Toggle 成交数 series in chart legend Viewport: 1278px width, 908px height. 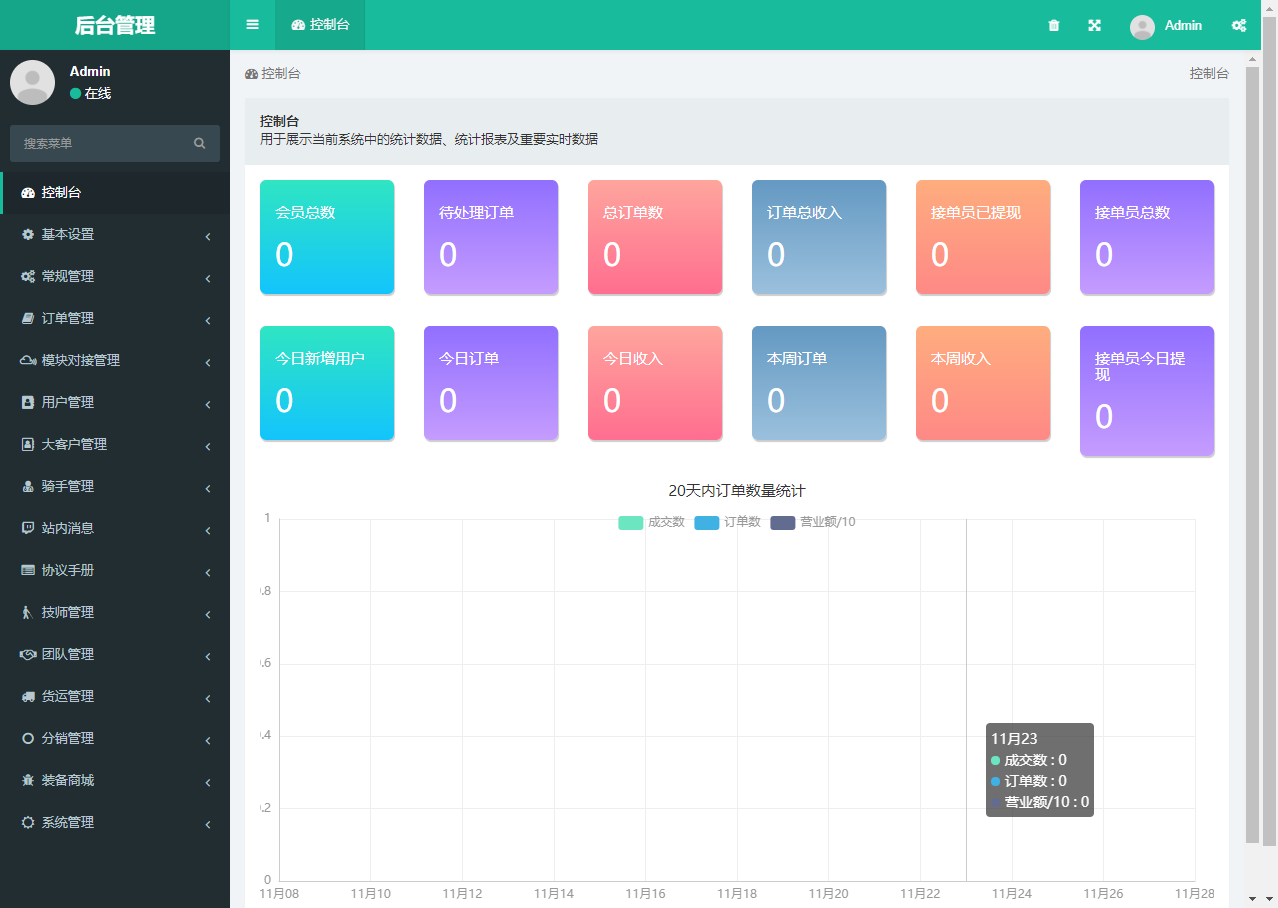pyautogui.click(x=651, y=522)
